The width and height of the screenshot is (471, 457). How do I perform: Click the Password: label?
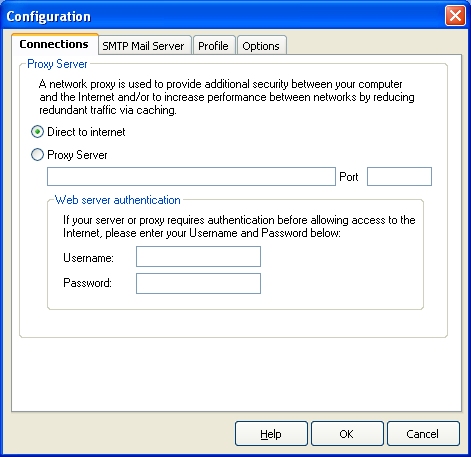pos(87,283)
